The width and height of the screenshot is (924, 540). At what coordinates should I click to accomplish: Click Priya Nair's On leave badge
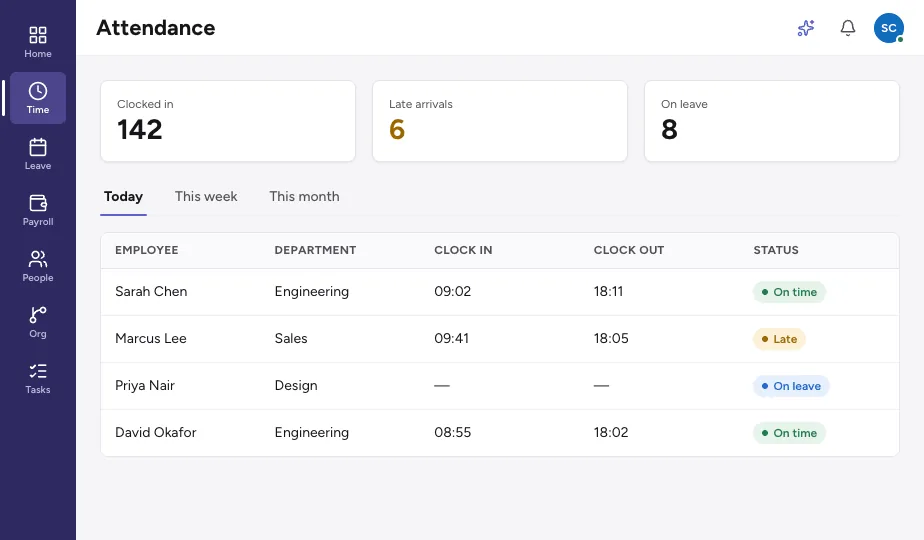coord(791,386)
